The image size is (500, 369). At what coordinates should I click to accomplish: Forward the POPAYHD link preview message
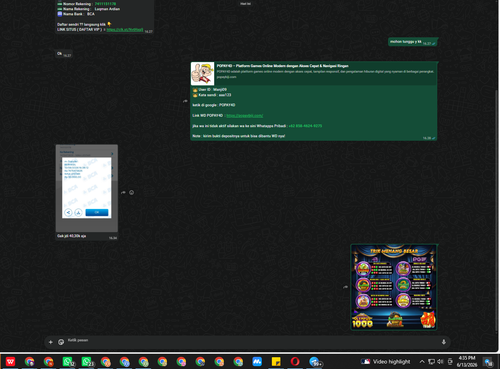click(185, 101)
